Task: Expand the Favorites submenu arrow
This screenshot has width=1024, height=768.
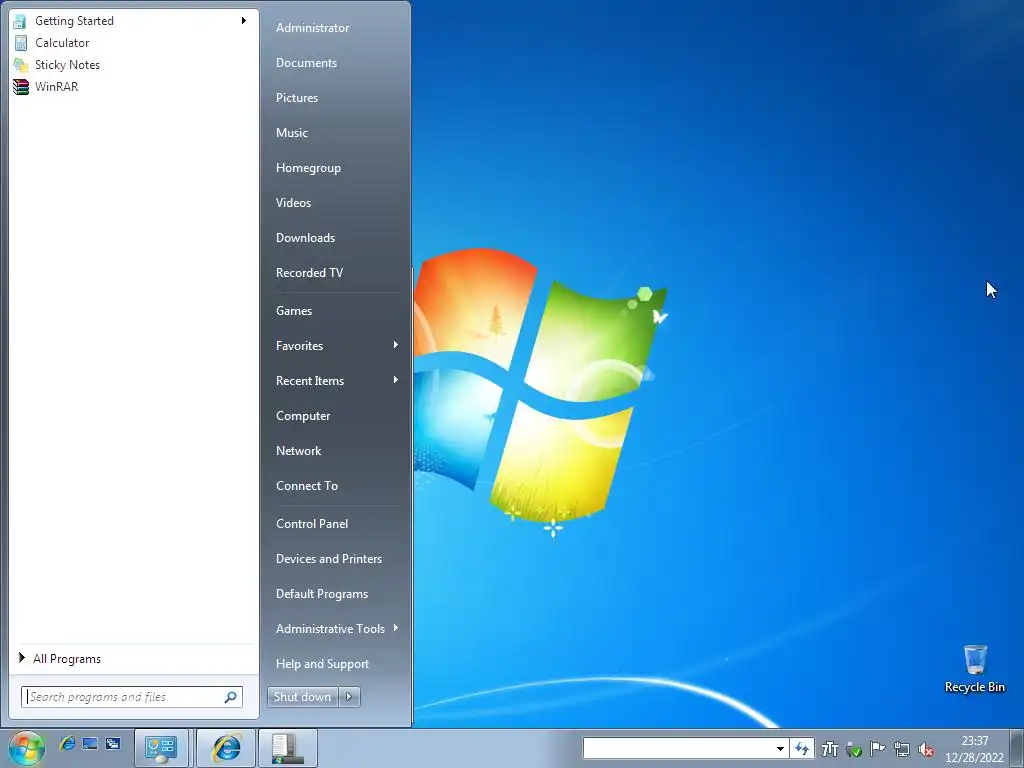Action: click(396, 345)
